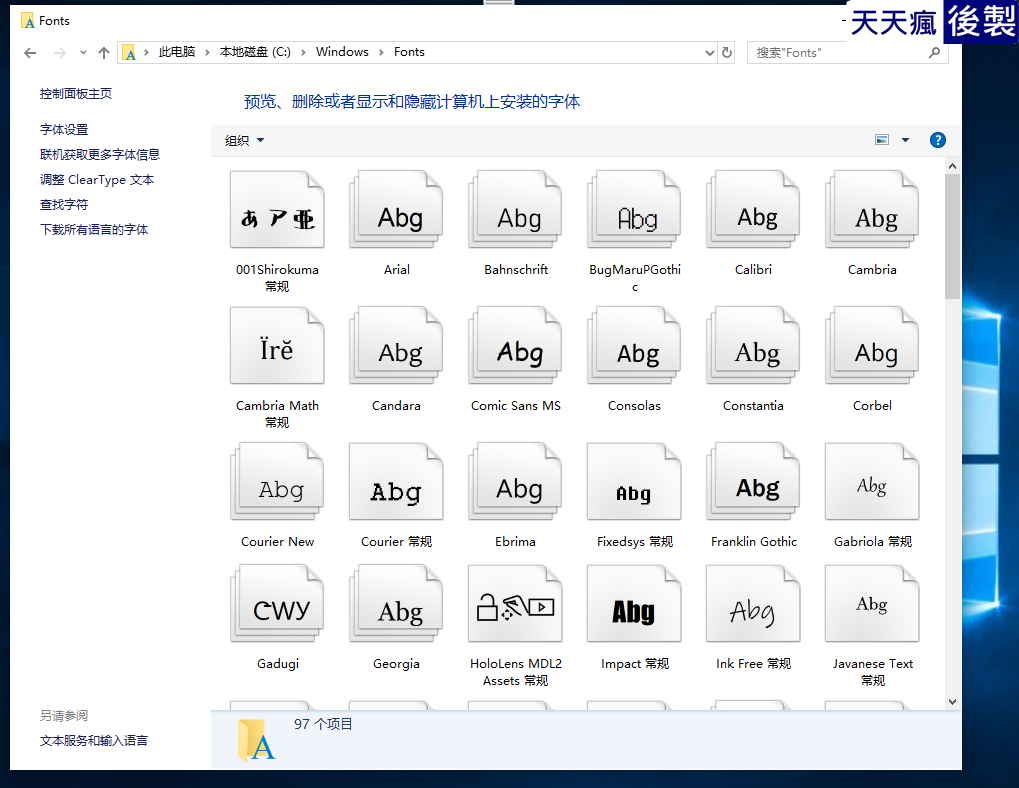Open 控制面板主页 link
Viewport: 1019px width, 788px height.
click(x=75, y=94)
